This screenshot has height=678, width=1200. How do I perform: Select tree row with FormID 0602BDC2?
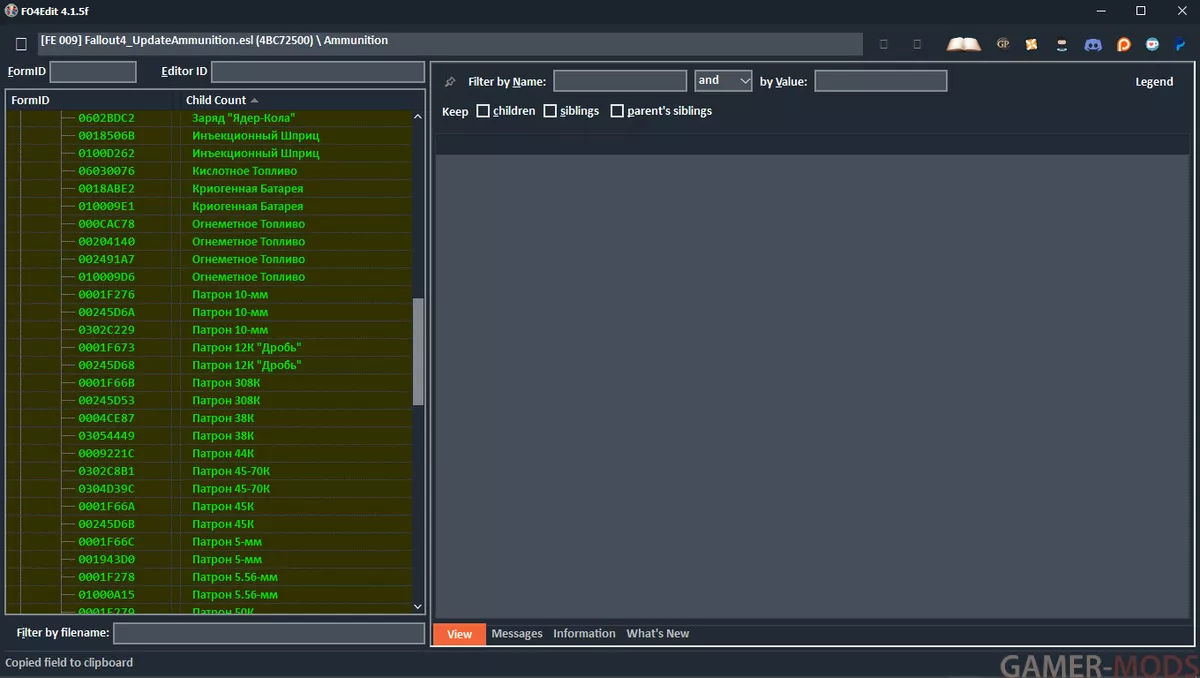point(209,118)
